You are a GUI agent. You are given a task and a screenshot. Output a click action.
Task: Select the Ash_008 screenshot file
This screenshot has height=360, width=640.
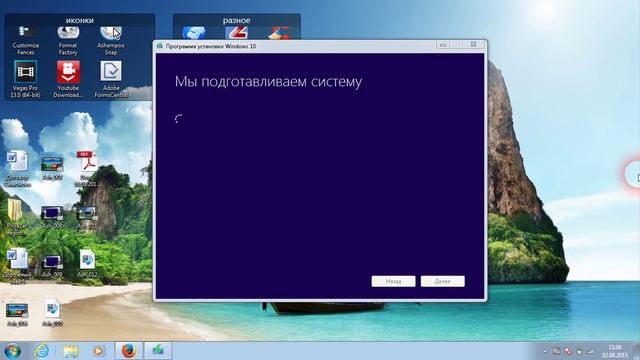[52, 217]
